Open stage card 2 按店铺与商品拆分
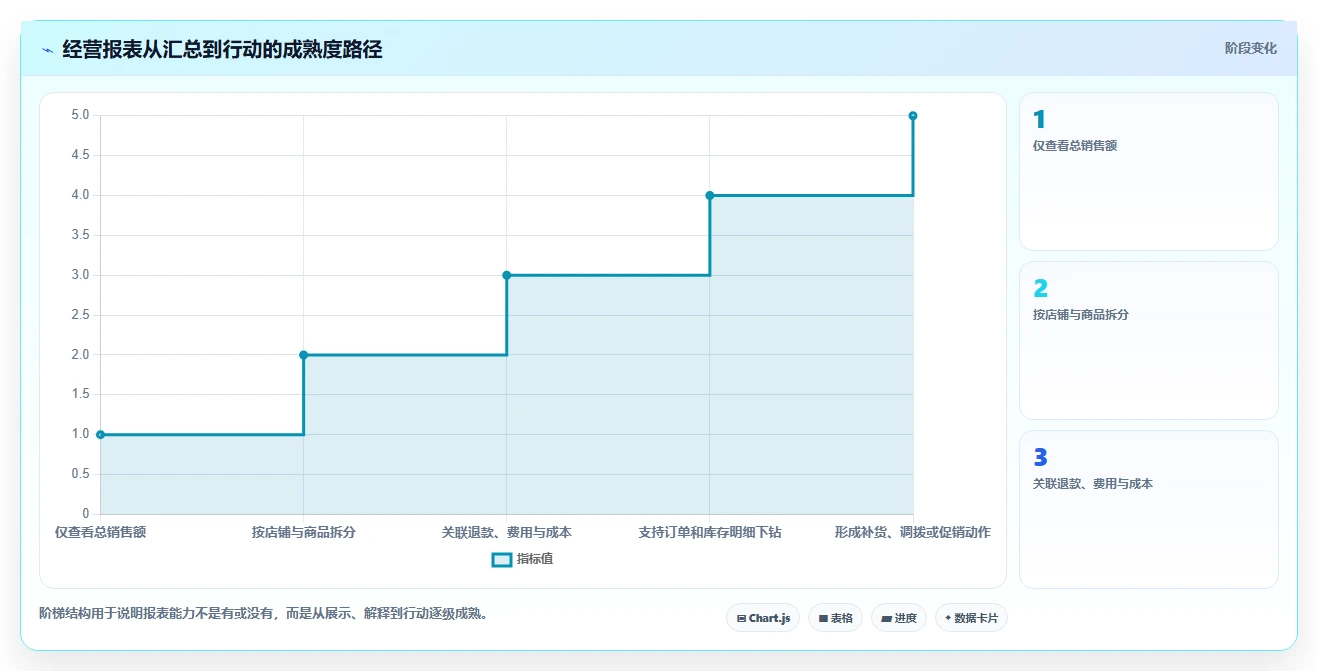 pos(1148,340)
